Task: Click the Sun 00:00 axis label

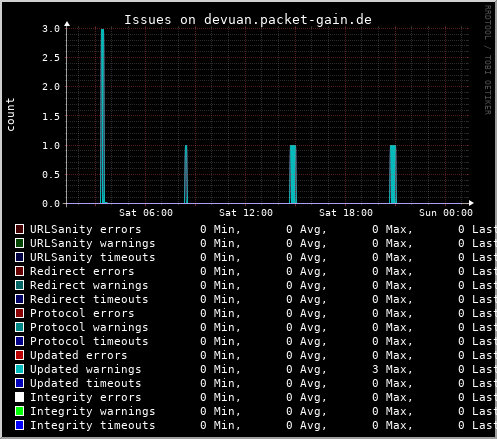Action: 446,213
